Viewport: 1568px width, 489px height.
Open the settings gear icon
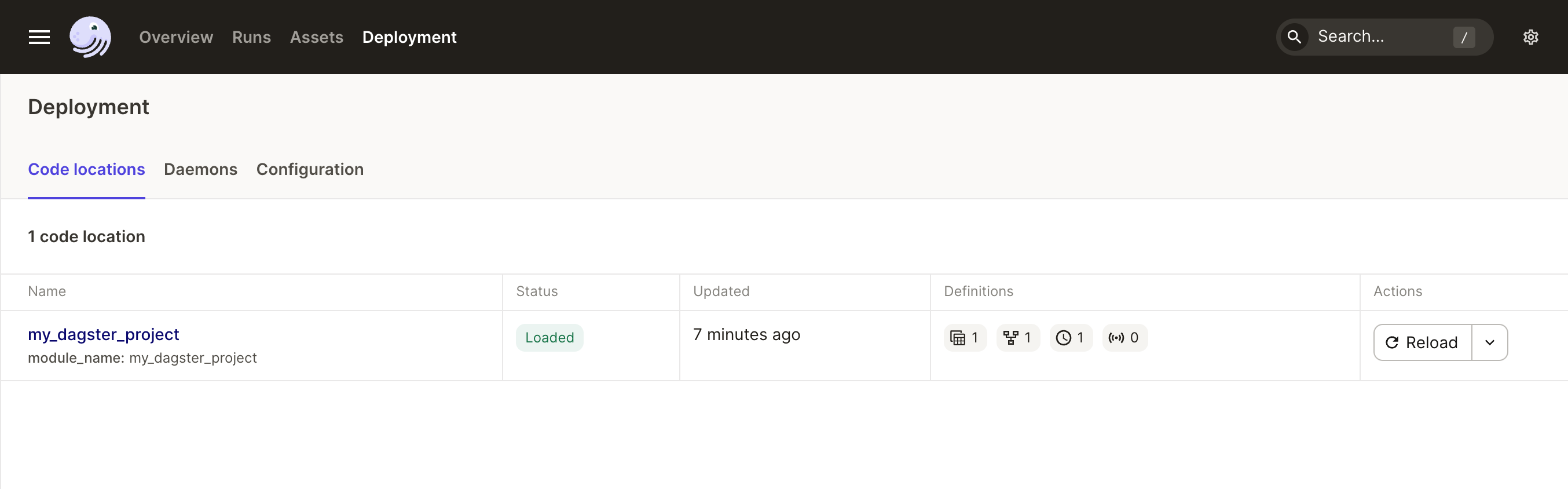click(1530, 37)
